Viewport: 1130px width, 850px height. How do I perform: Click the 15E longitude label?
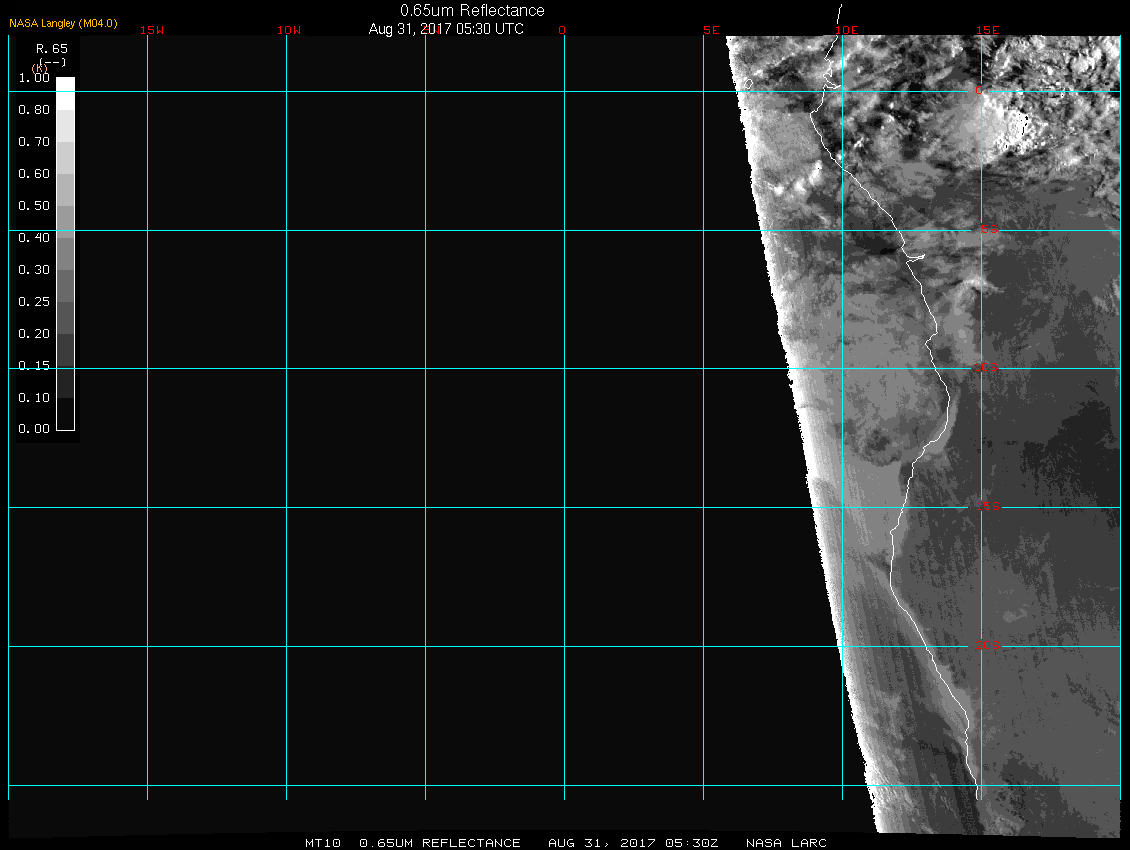click(x=987, y=30)
